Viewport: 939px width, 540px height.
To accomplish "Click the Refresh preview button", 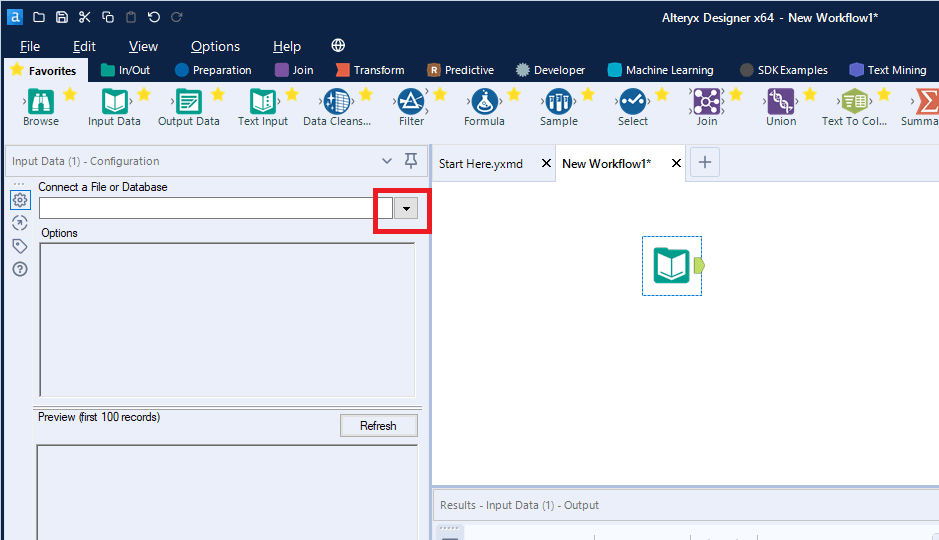I will tap(378, 426).
